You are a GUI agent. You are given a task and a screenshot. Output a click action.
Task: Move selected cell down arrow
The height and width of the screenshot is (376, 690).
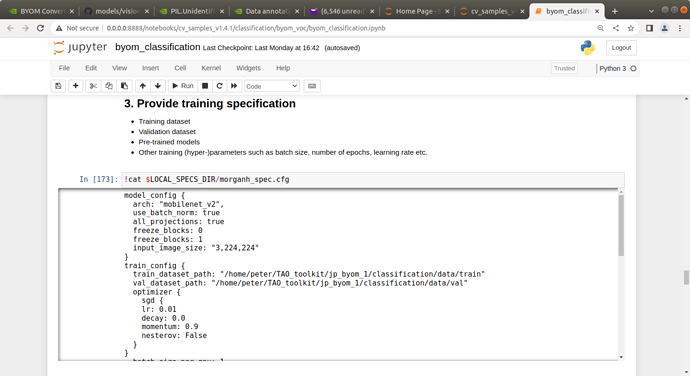pyautogui.click(x=158, y=86)
